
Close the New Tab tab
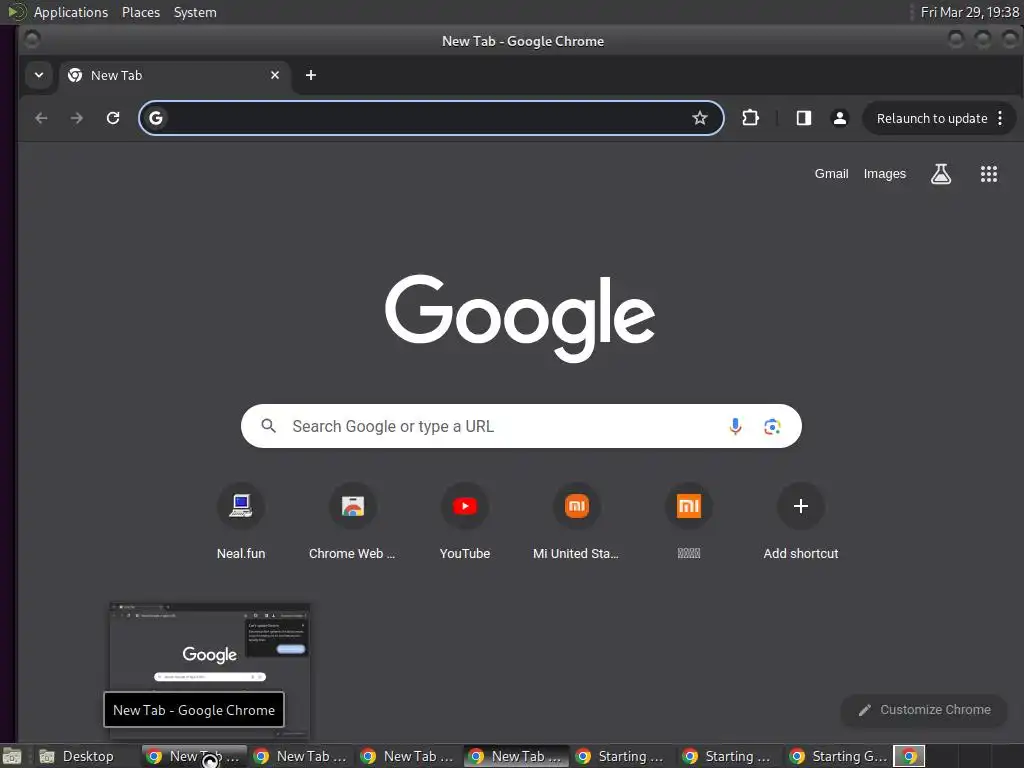[275, 75]
